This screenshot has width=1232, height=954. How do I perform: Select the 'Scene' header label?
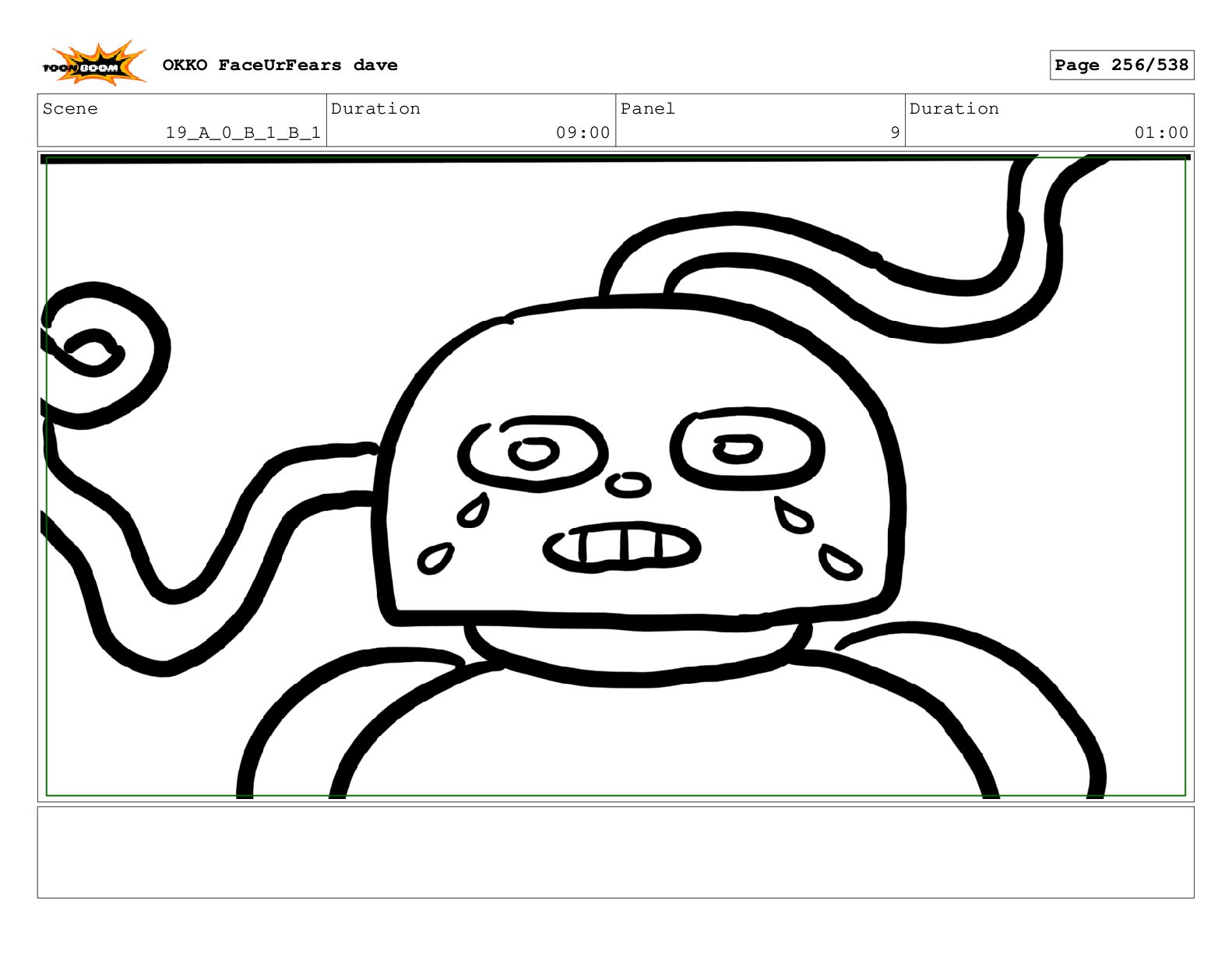click(70, 109)
